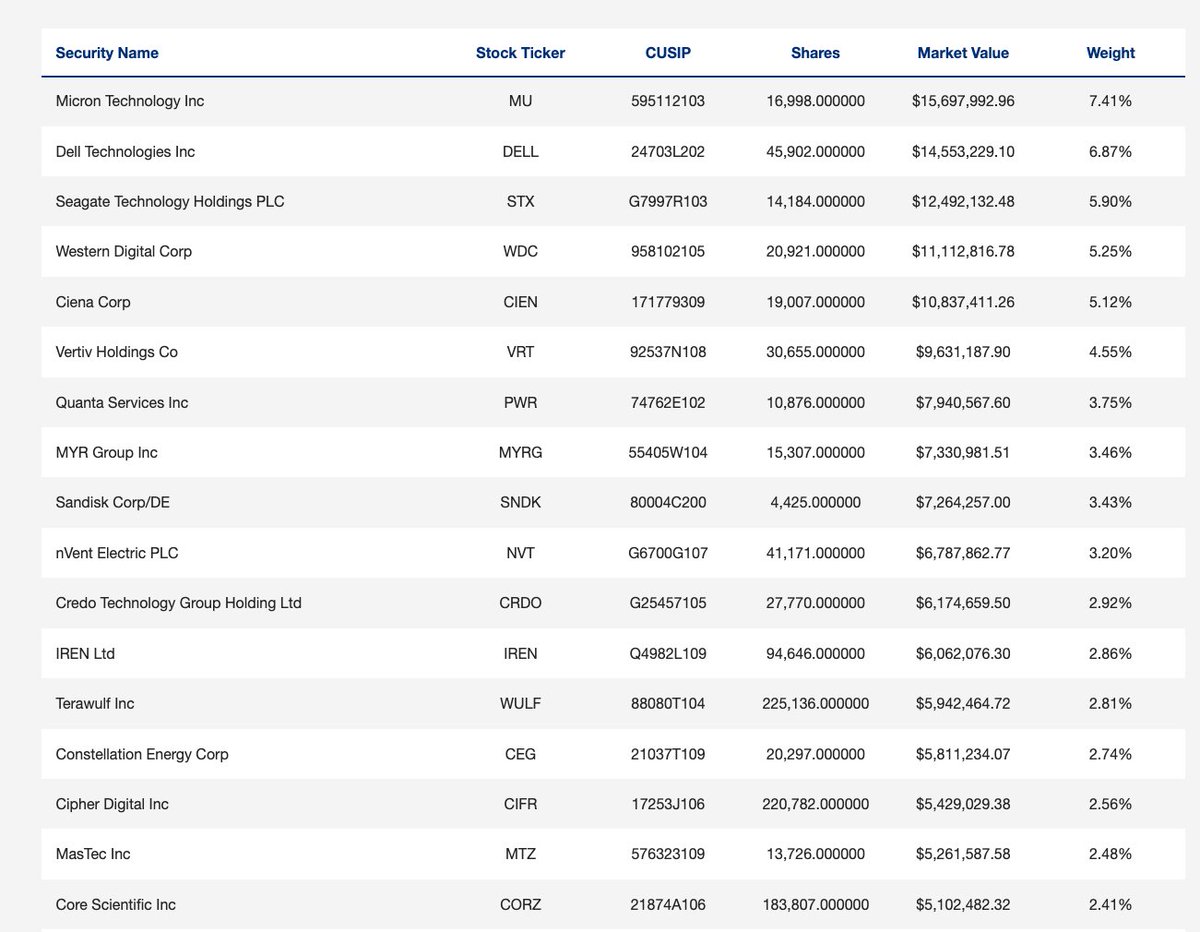Click market value $15,697,992.96
The width and height of the screenshot is (1200, 932).
click(x=963, y=101)
